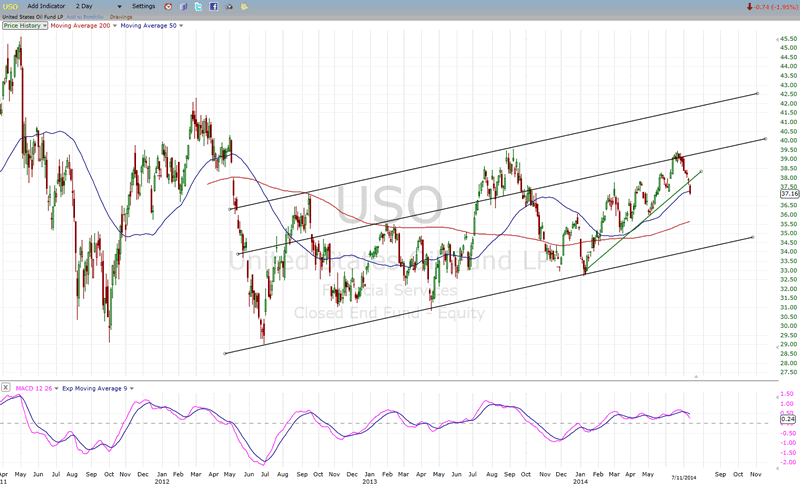This screenshot has height=484, width=800.
Task: Click the right handle of the bottom channel line
Action: (x=753, y=237)
